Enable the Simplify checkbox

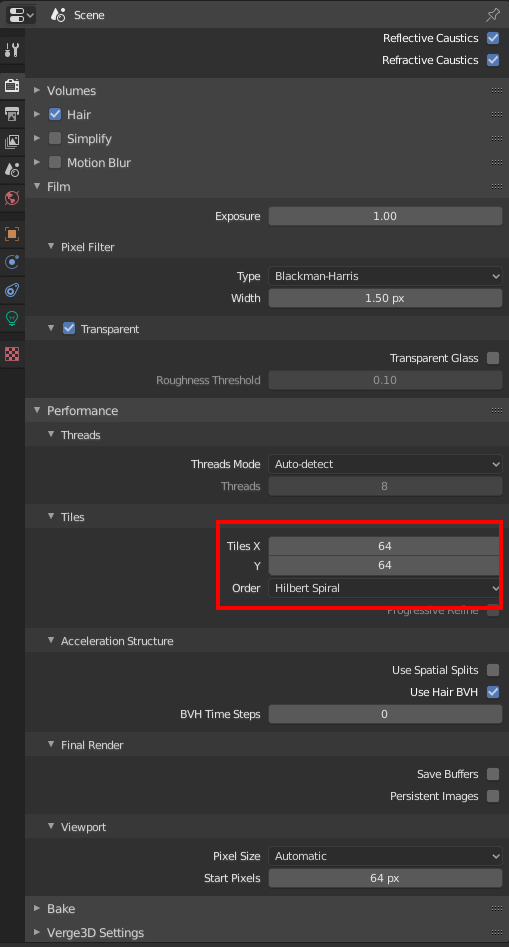pyautogui.click(x=55, y=138)
